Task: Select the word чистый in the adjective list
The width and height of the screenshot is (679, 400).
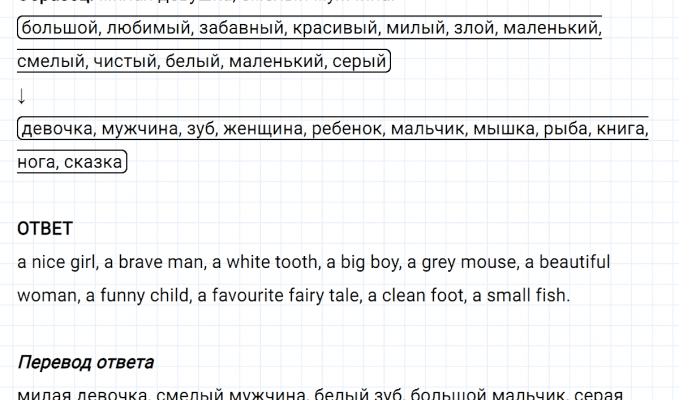Action: click(x=126, y=63)
